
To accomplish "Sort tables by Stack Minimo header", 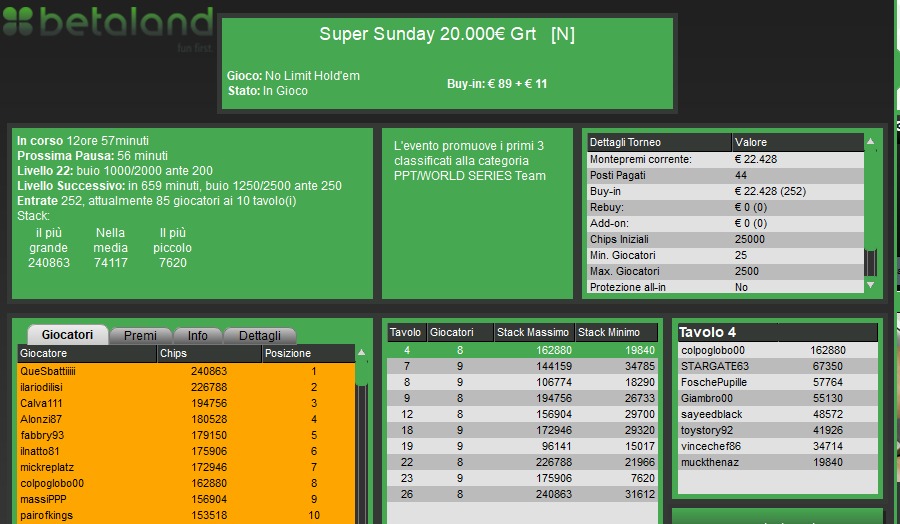I will point(616,332).
